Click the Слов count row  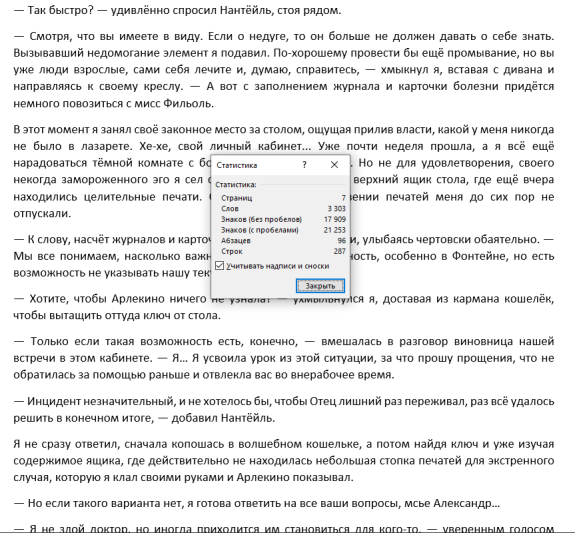[x=283, y=208]
